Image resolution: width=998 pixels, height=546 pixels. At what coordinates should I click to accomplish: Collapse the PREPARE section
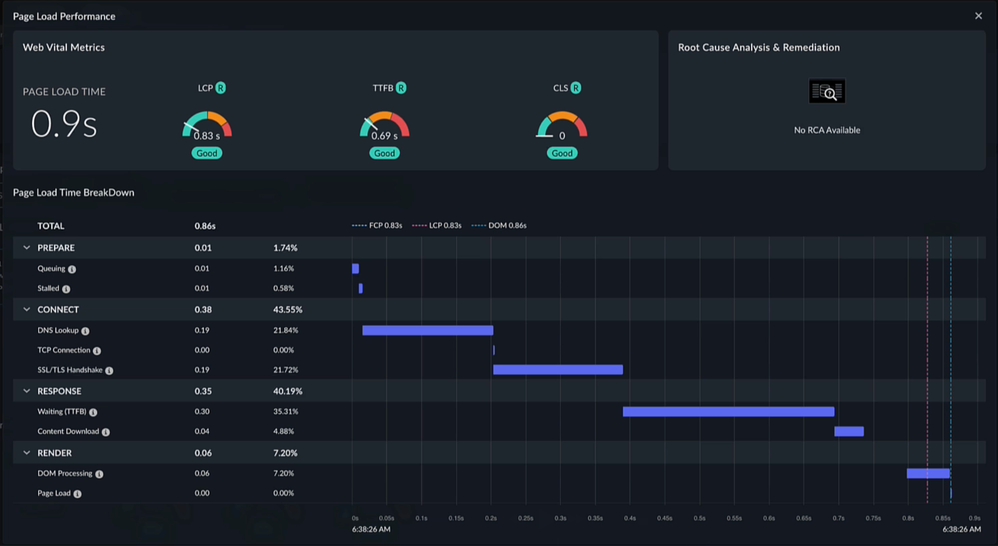point(27,248)
